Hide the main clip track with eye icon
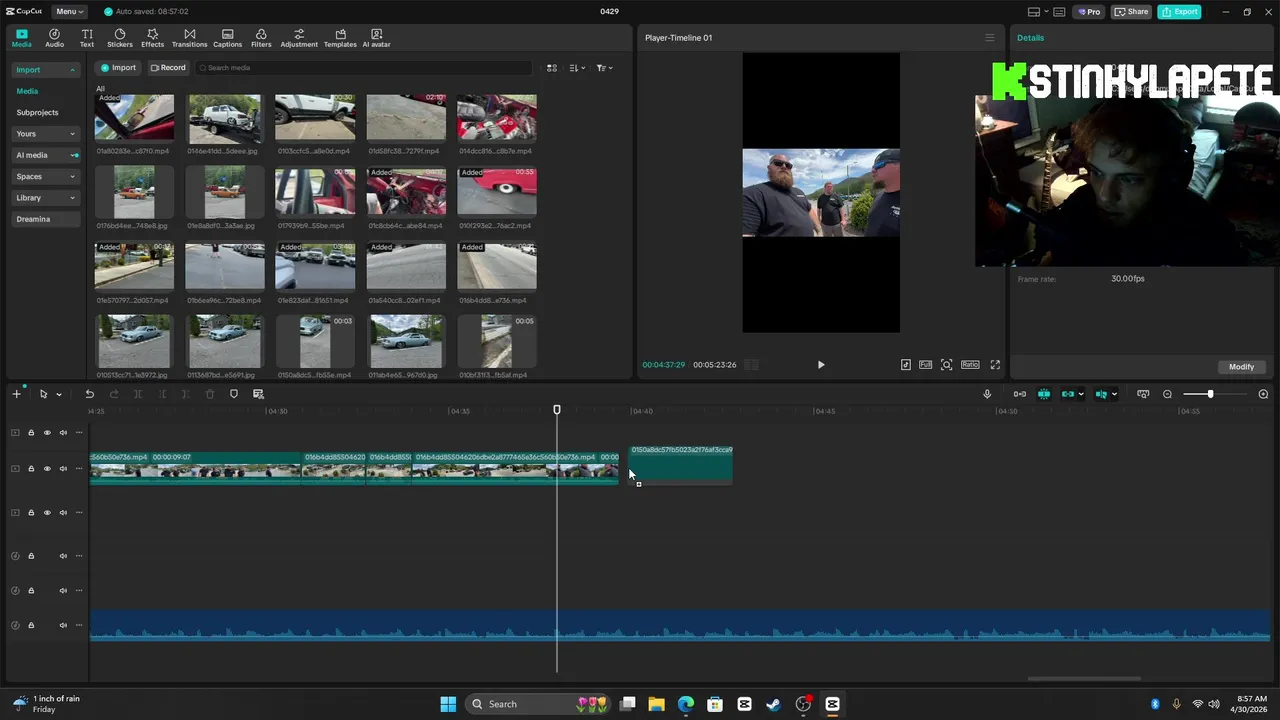The width and height of the screenshot is (1280, 720). pos(47,468)
